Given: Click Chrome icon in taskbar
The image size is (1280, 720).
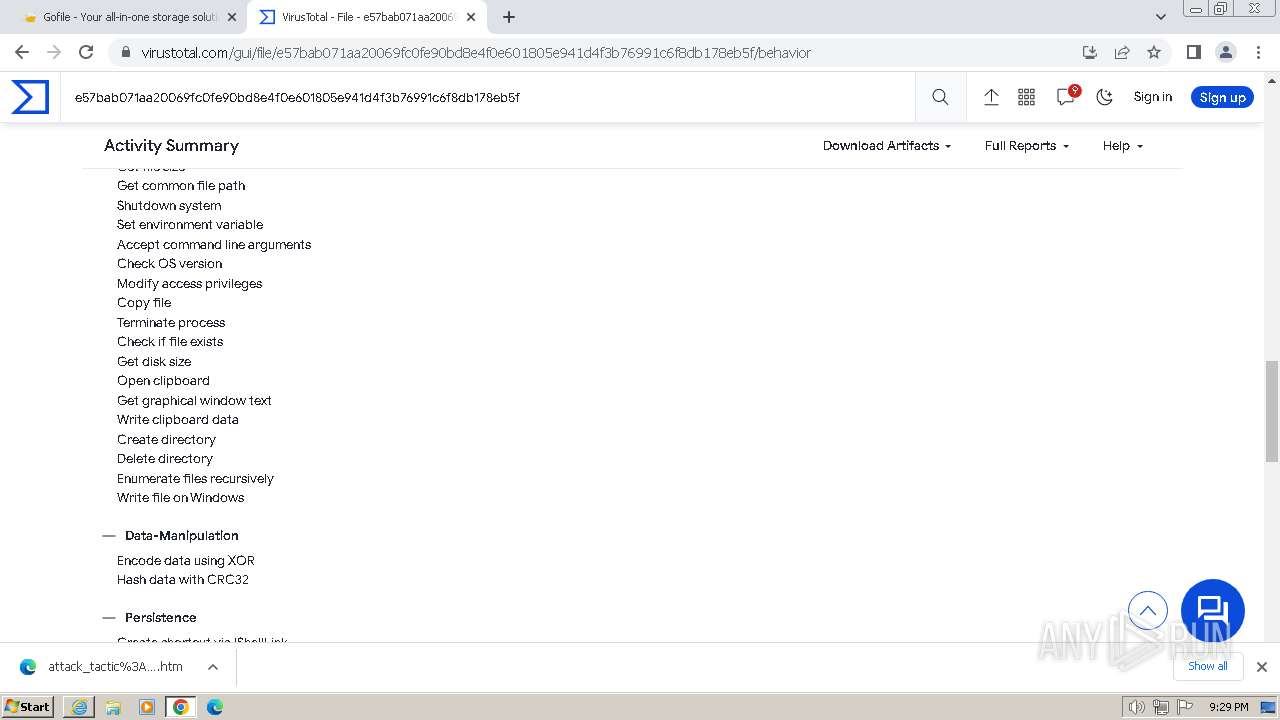Looking at the screenshot, I should click(x=181, y=707).
